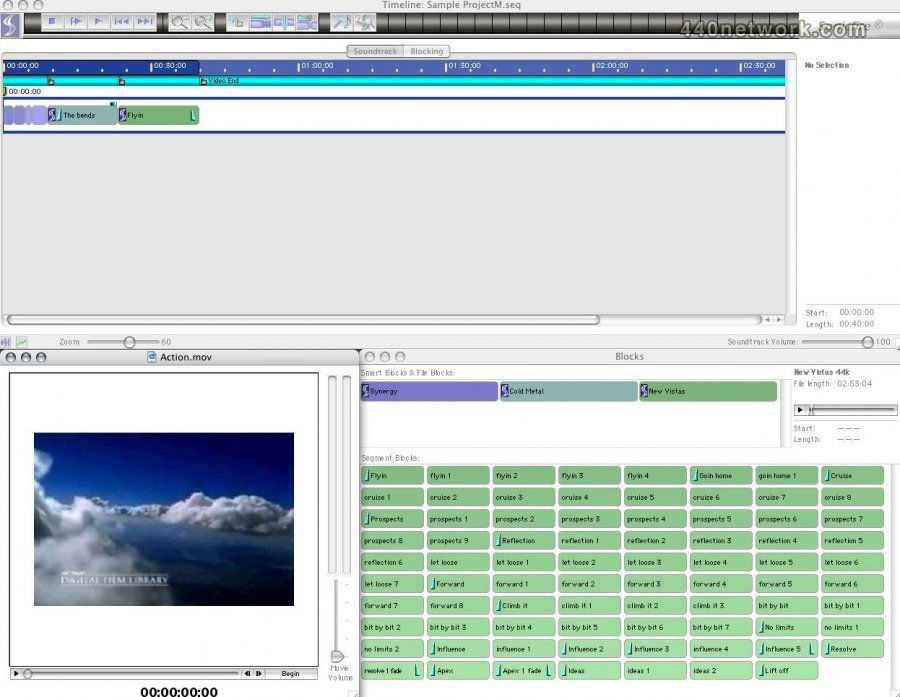900x697 pixels.
Task: Switch to the Soundtrack tab
Action: coord(375,51)
